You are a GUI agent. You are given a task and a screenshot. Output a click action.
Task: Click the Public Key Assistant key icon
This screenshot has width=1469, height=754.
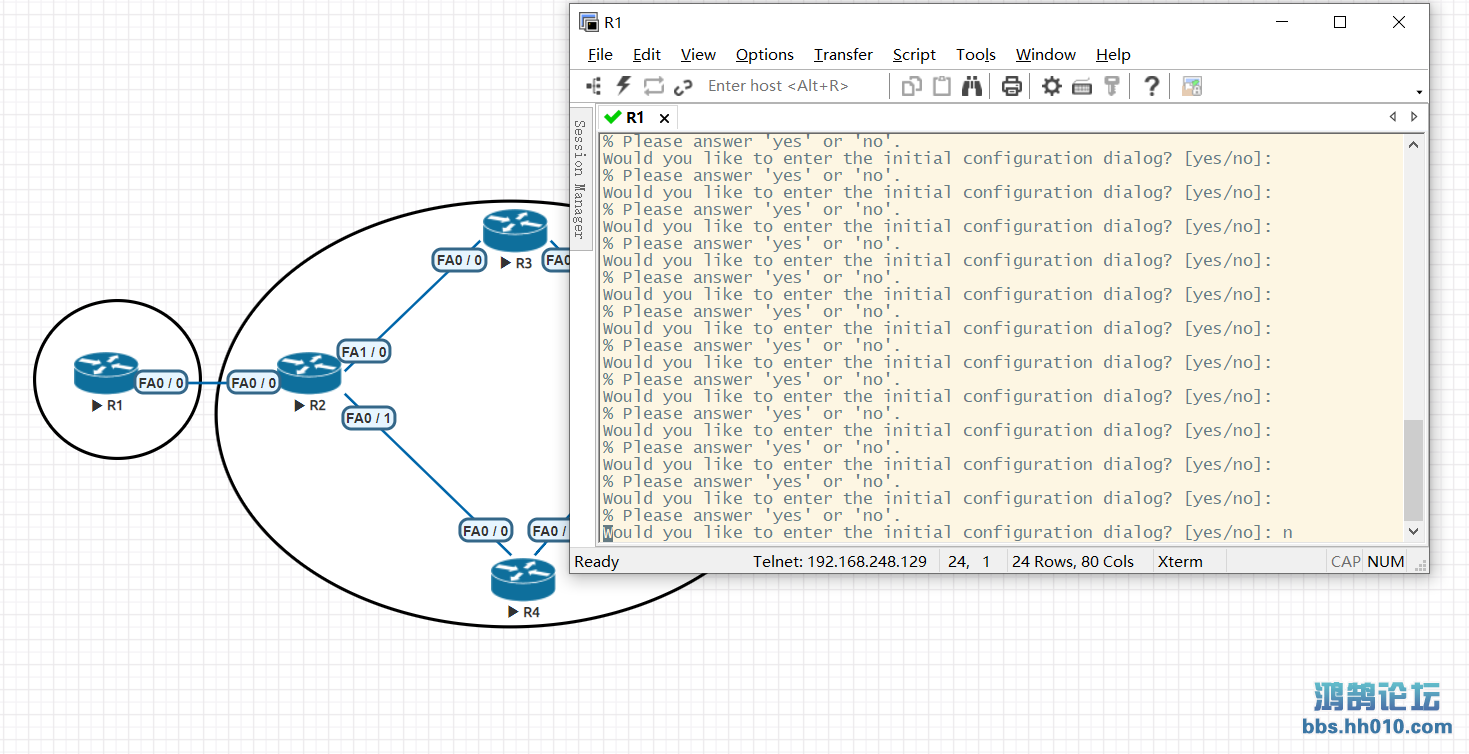(x=1111, y=86)
